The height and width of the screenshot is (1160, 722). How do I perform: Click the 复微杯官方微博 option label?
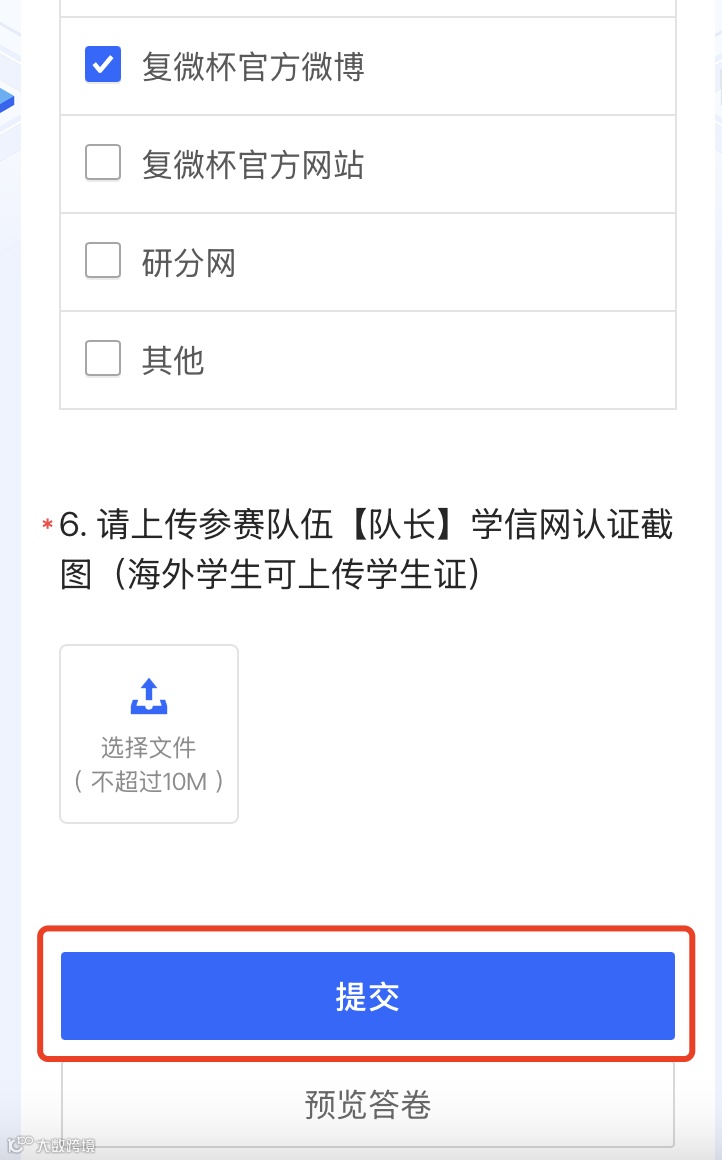tap(253, 67)
